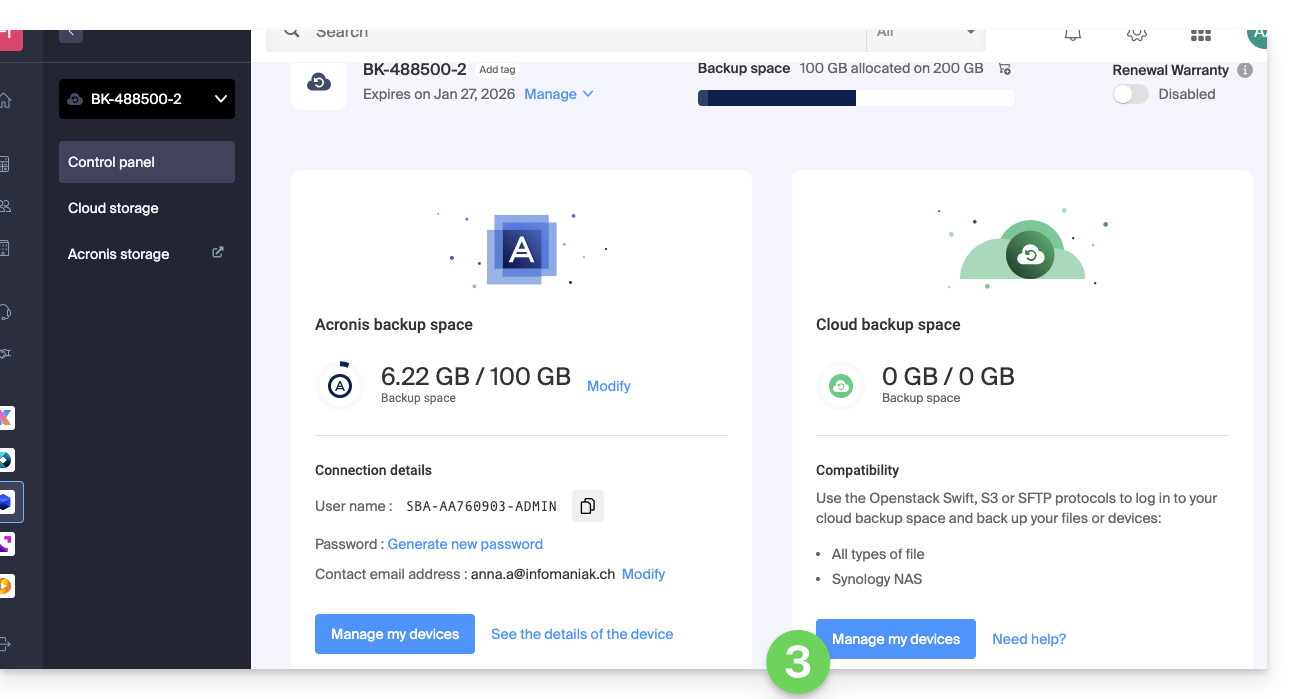Click the Acronis gauge icon beside 6.22 GB
1297x699 pixels.
pos(340,385)
